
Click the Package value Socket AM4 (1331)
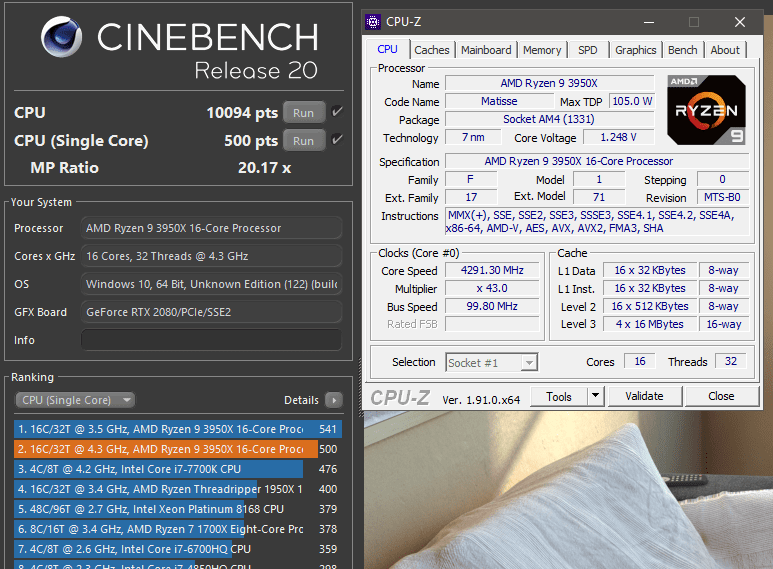[549, 119]
